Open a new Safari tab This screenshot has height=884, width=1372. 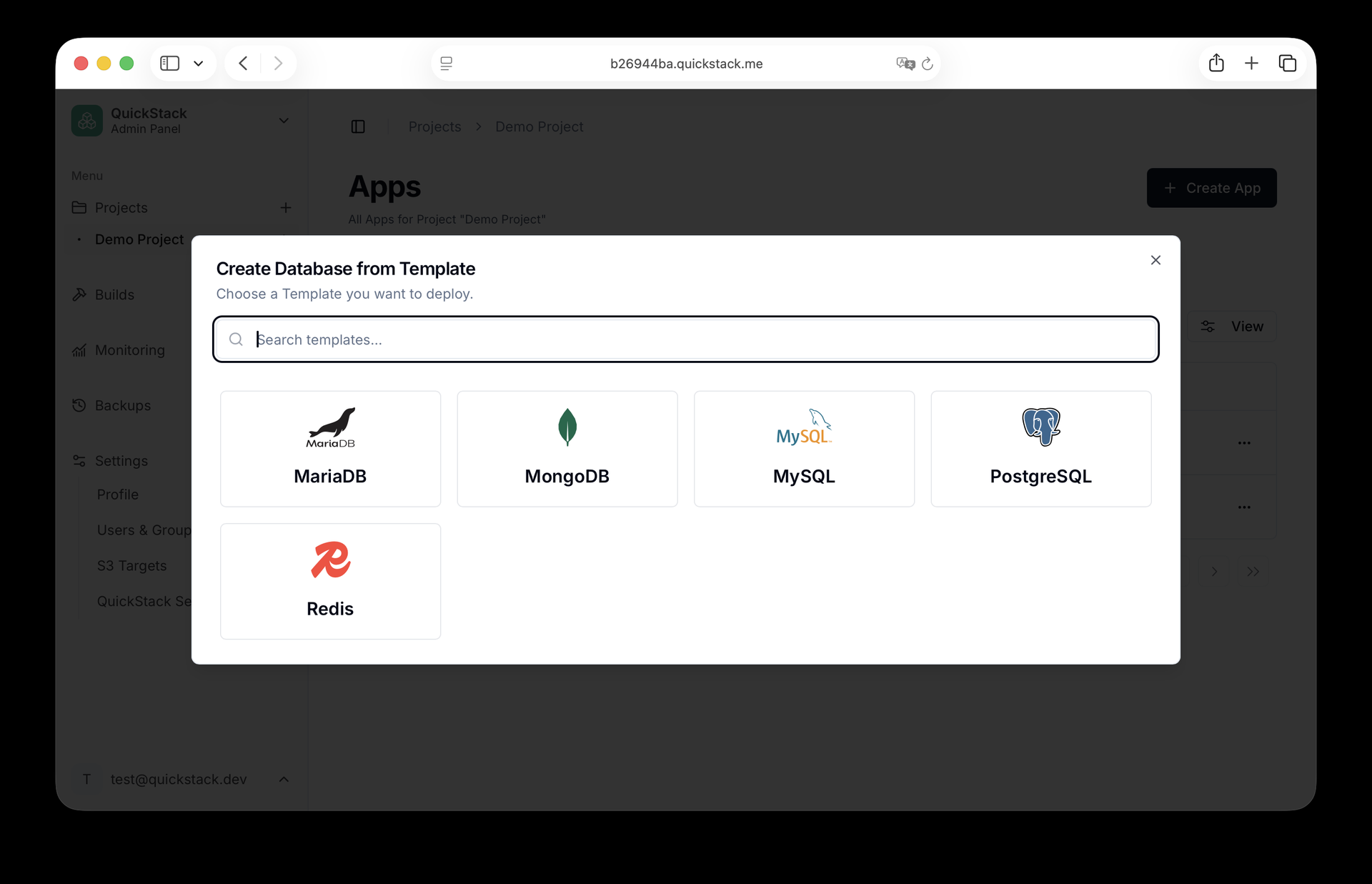(x=1251, y=64)
